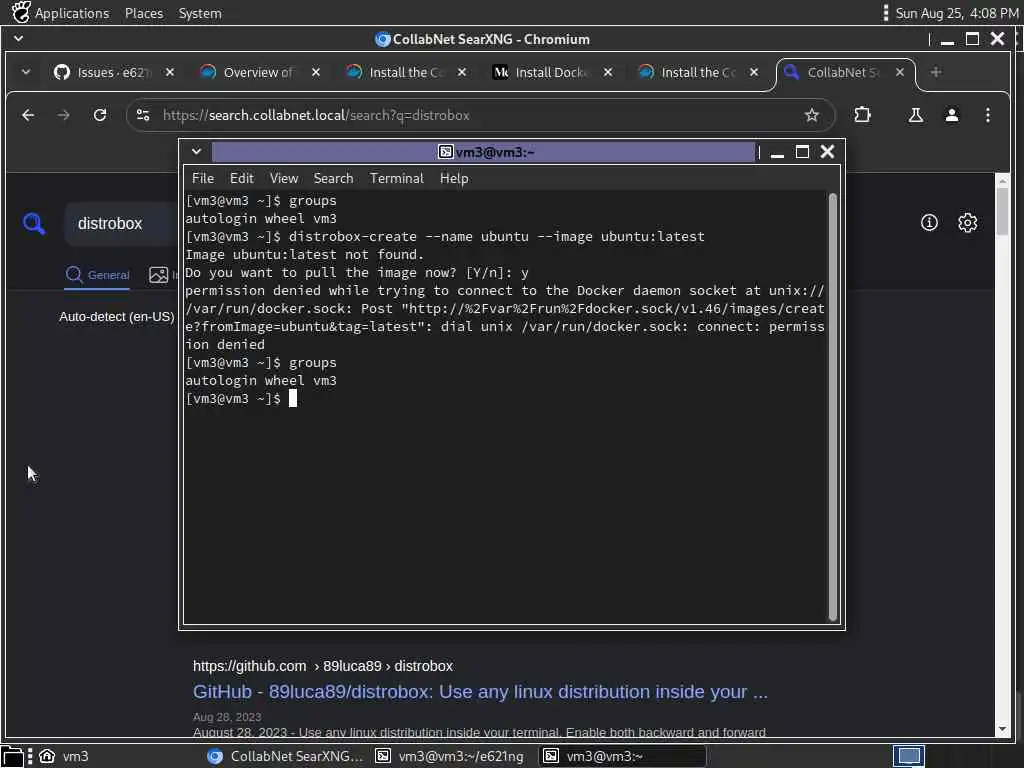Open GitHub 89luca89/distrobox result link
This screenshot has height=768, width=1024.
click(x=480, y=692)
